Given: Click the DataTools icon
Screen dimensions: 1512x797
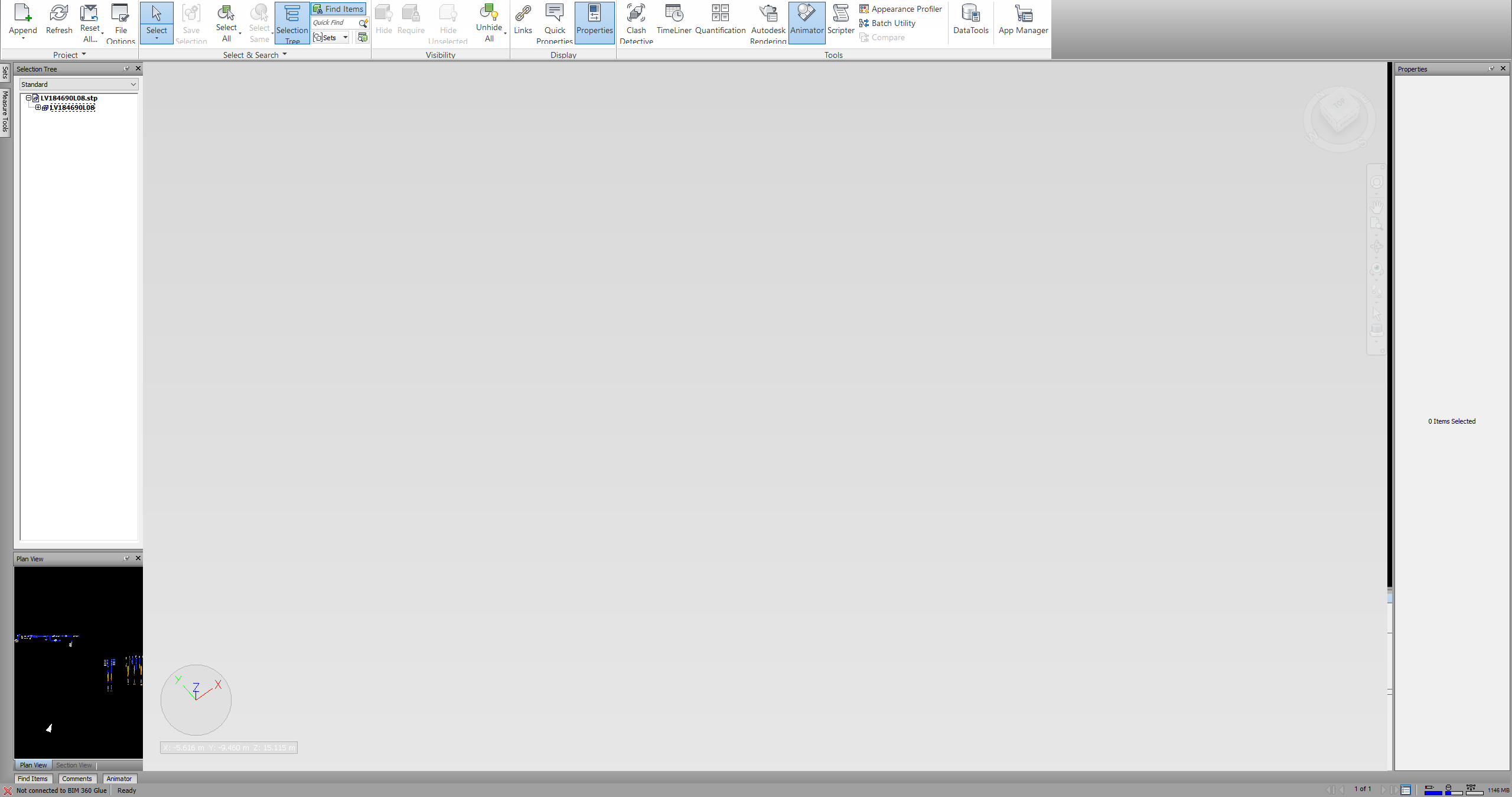Looking at the screenshot, I should [970, 19].
